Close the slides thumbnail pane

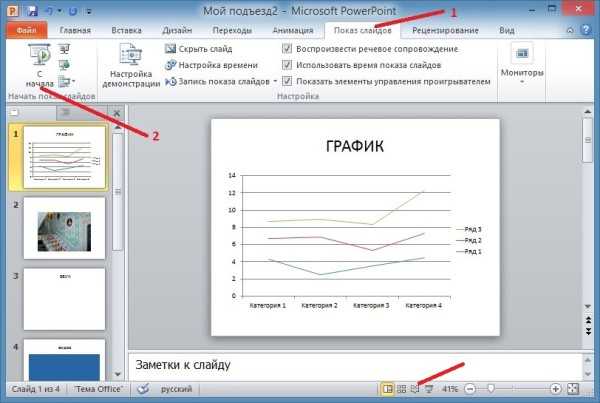coord(117,113)
